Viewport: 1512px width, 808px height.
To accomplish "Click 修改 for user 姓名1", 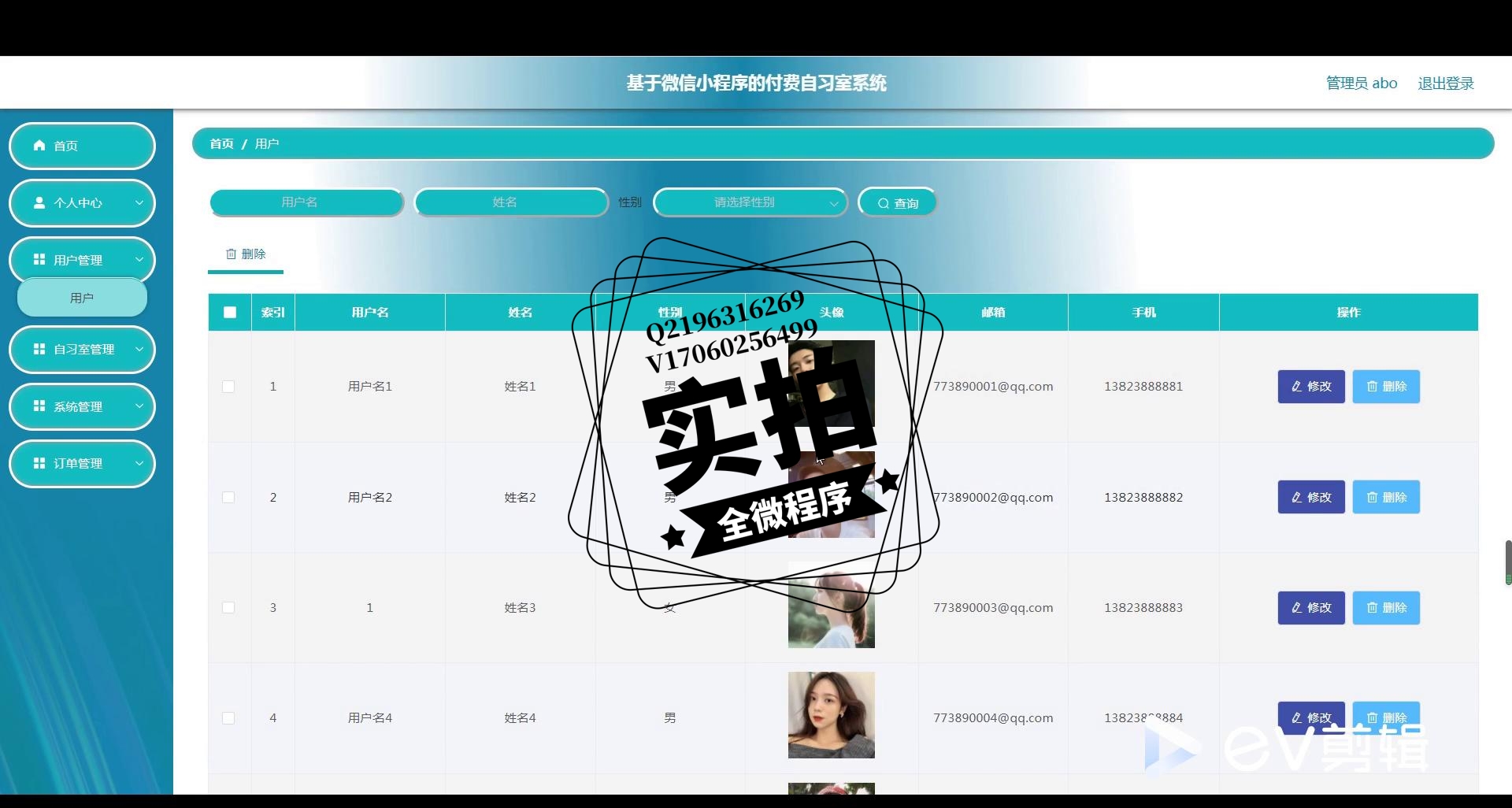I will click(1311, 387).
